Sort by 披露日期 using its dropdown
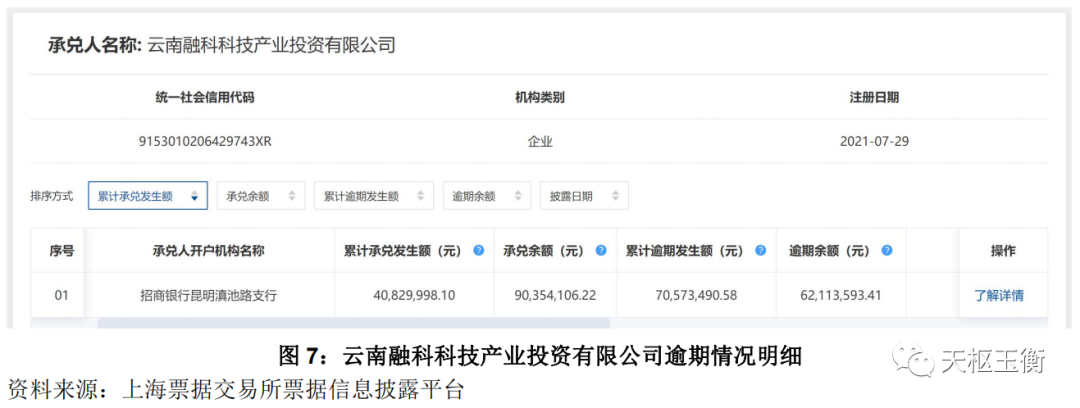1080x408 pixels. coord(584,196)
